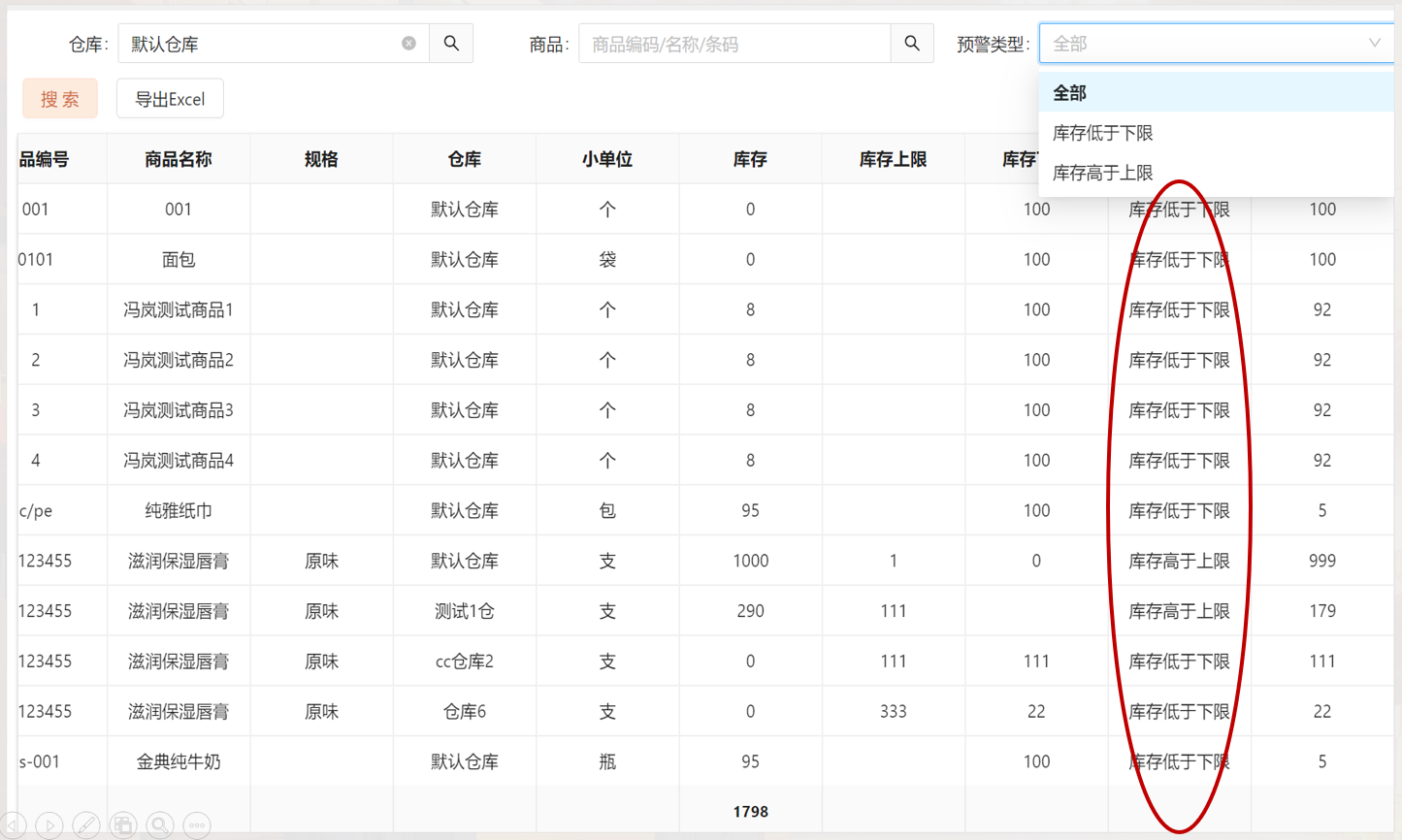
Task: Choose 库存高于上限 option in dropdown
Action: [x=1102, y=173]
